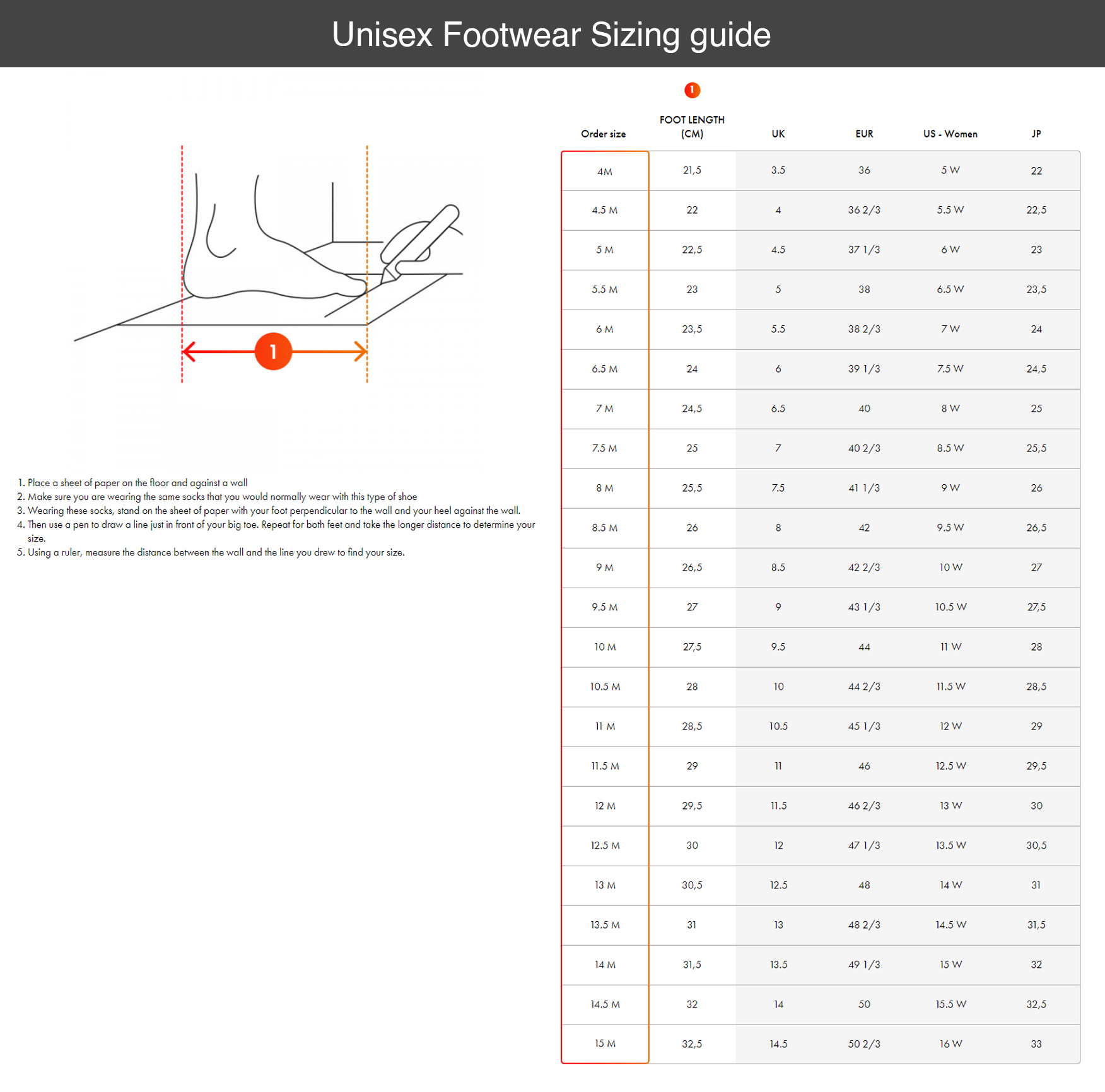Select the US - Women column header
Image resolution: width=1105 pixels, height=1092 pixels.
950,134
